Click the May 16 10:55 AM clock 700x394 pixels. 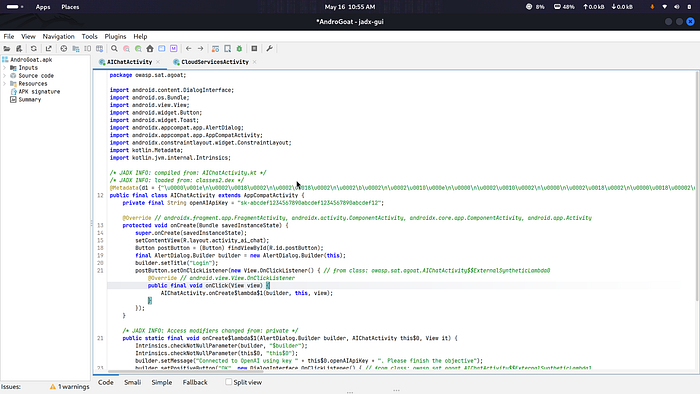pos(350,7)
